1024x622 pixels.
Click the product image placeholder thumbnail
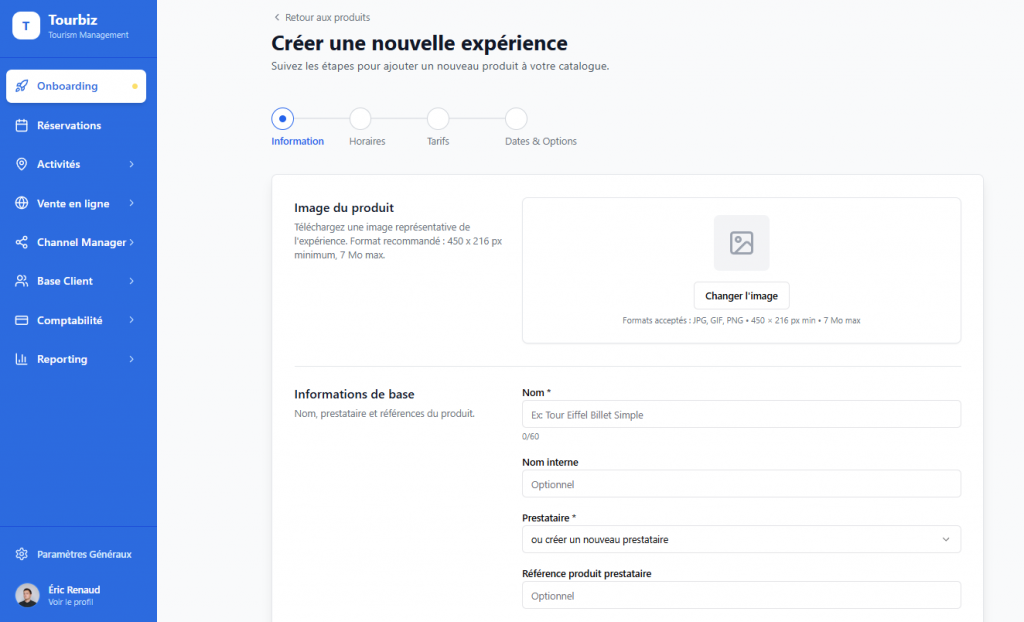(741, 243)
